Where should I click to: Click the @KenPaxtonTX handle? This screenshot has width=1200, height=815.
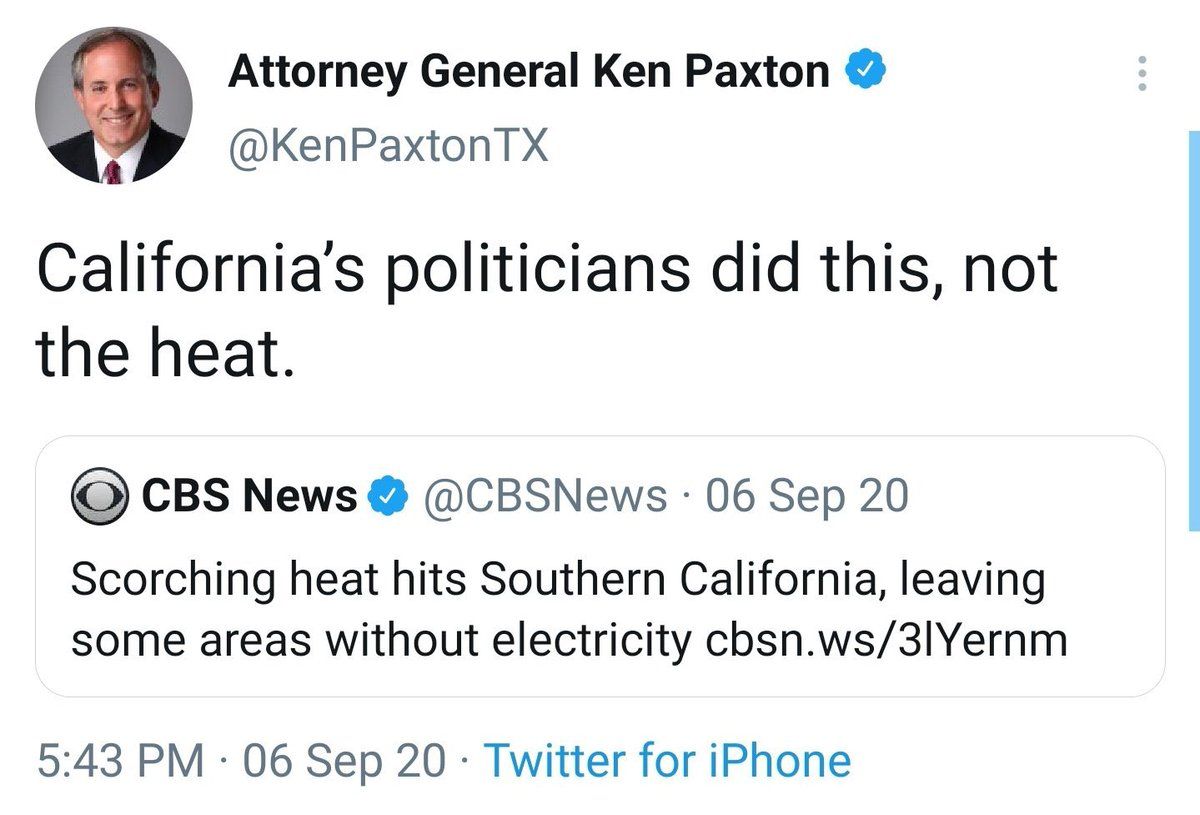pyautogui.click(x=388, y=149)
